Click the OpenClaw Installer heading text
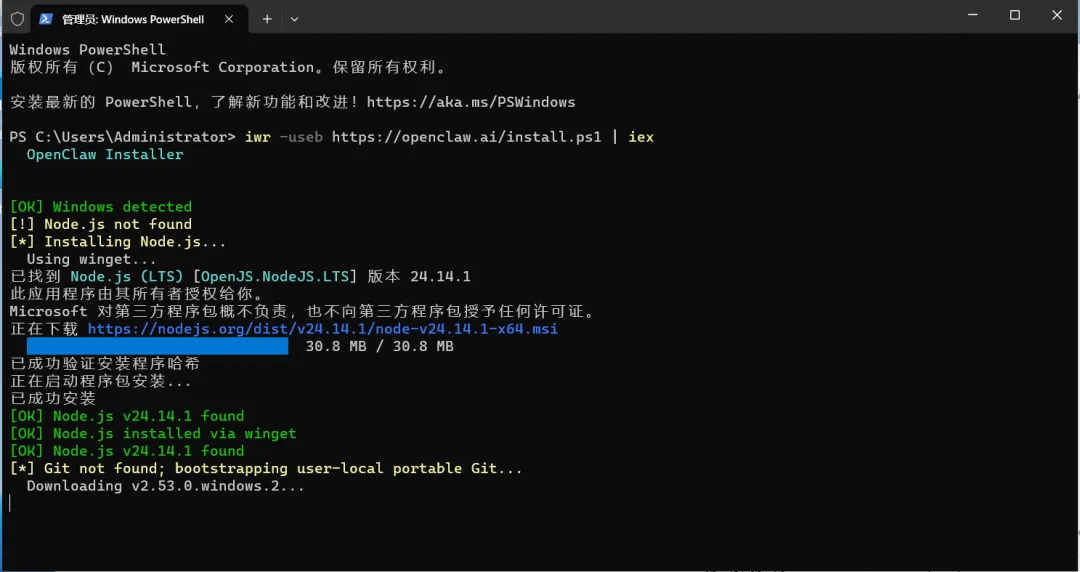This screenshot has width=1080, height=572. pyautogui.click(x=105, y=154)
